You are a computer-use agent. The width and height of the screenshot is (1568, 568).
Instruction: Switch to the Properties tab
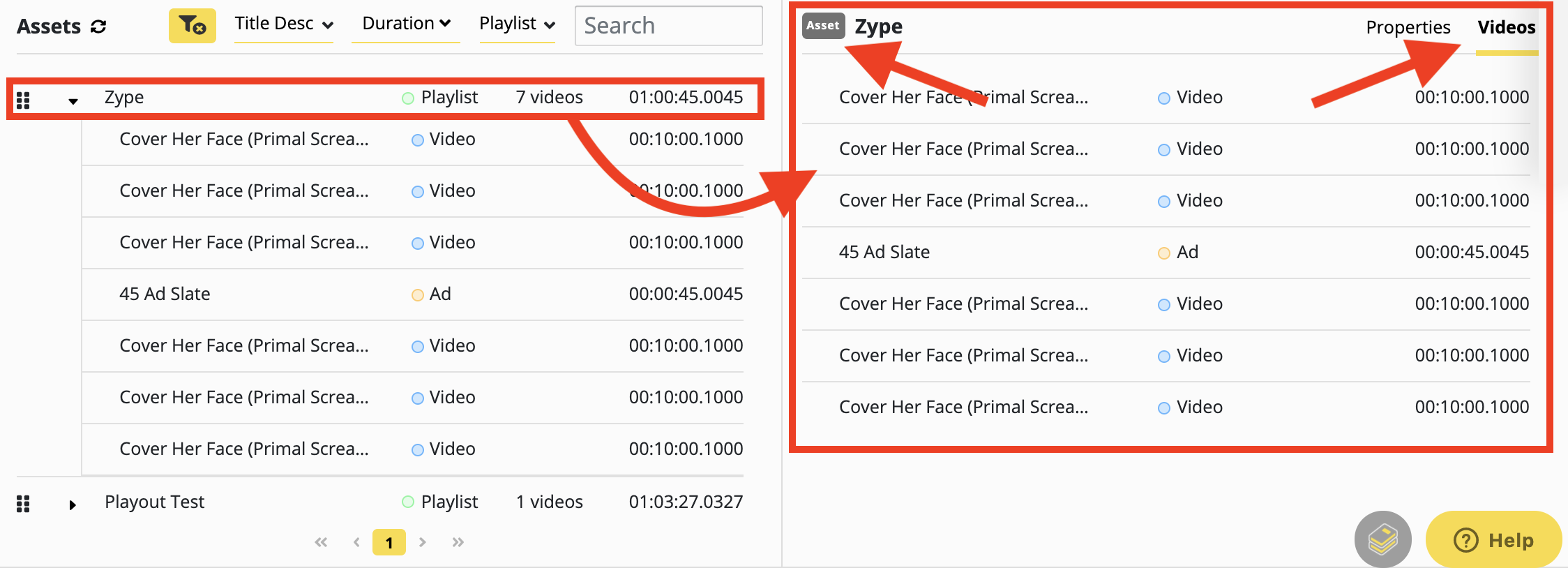click(1408, 27)
